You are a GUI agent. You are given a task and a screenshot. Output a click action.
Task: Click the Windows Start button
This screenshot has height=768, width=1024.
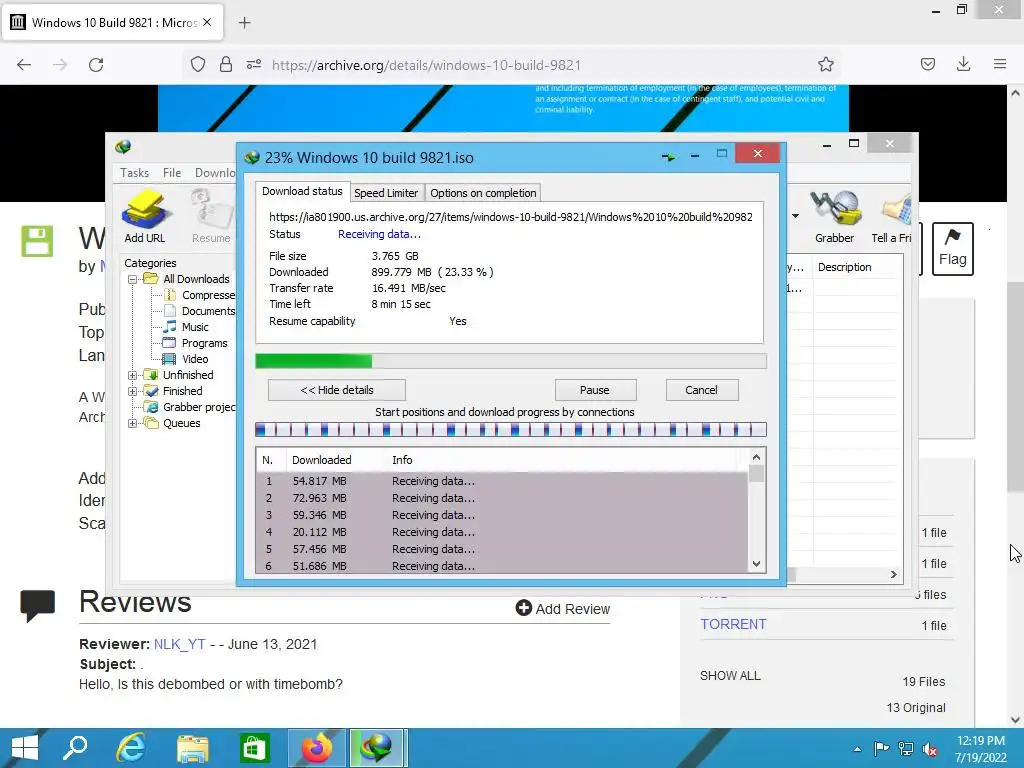click(25, 748)
